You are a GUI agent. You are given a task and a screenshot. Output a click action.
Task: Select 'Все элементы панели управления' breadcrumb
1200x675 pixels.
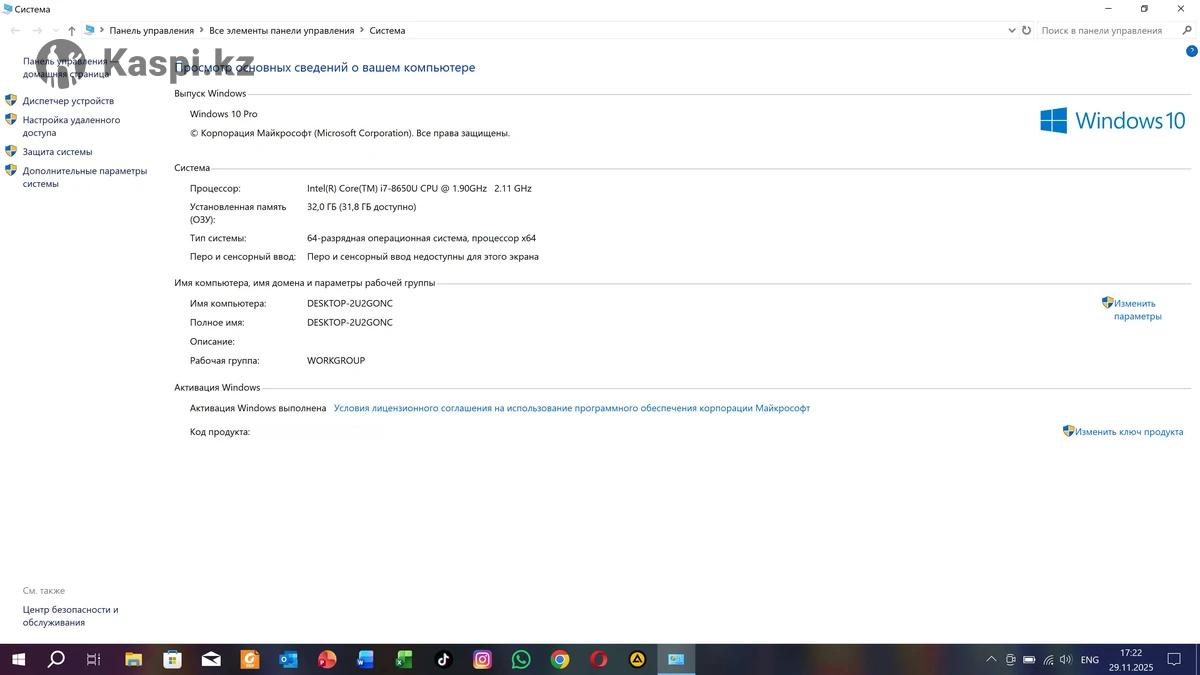click(x=281, y=31)
